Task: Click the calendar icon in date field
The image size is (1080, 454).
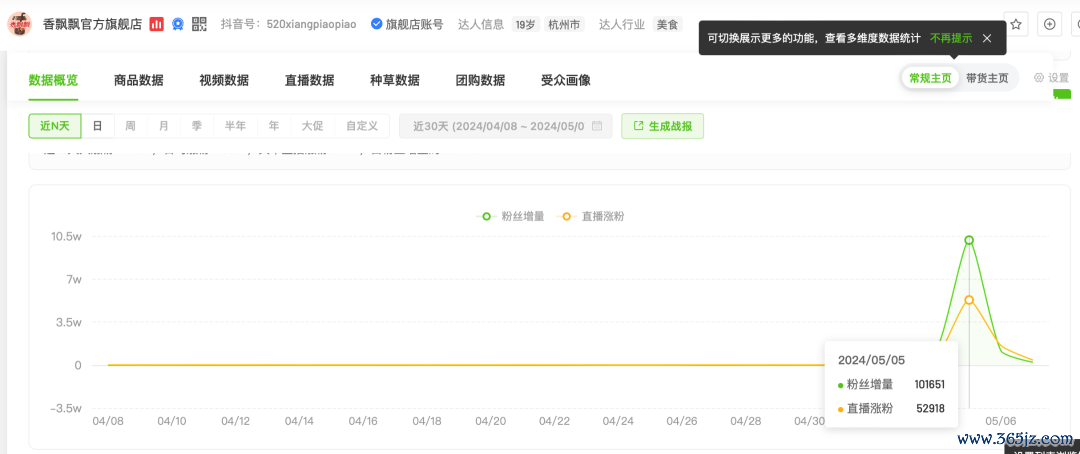Action: [x=597, y=126]
